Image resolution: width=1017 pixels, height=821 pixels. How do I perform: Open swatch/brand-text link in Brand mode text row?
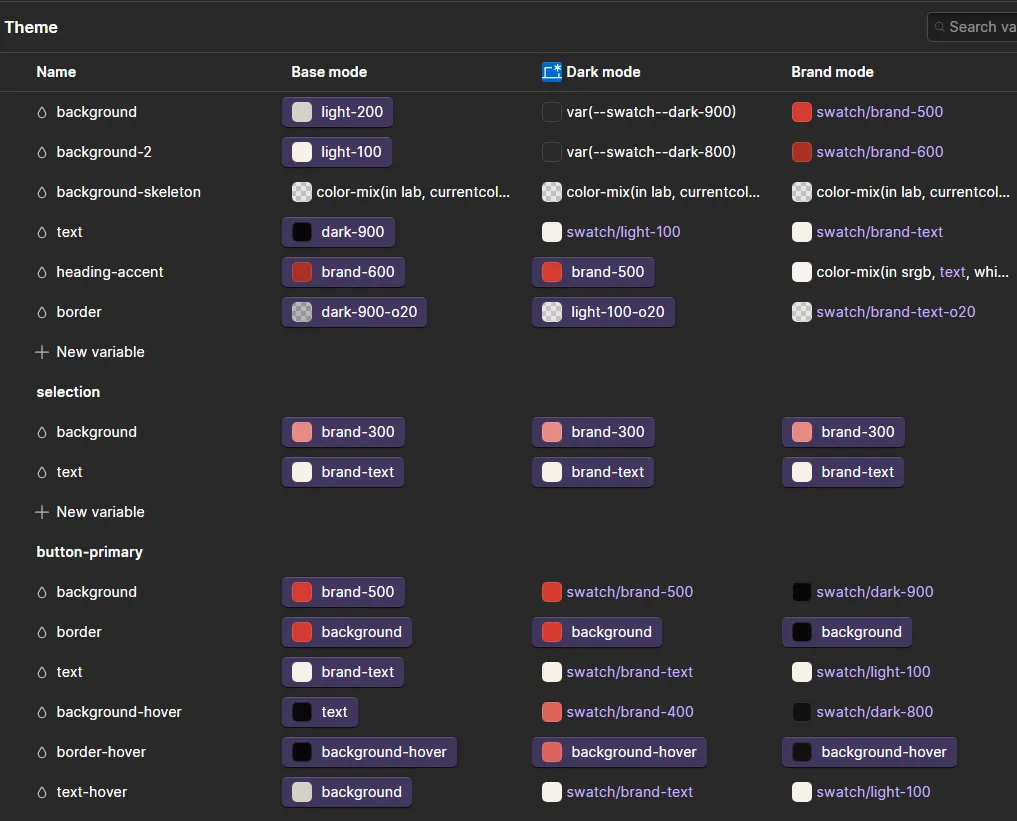tap(879, 232)
